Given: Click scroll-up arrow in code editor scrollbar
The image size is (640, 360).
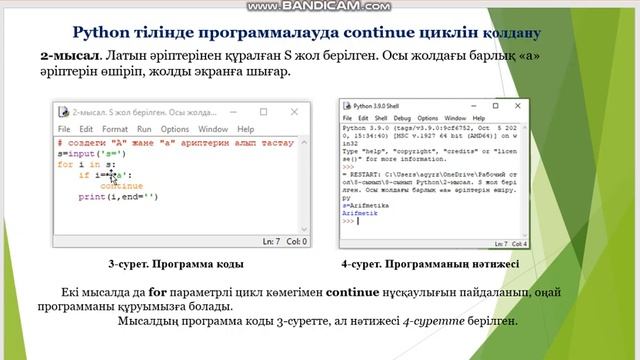Looking at the screenshot, I should click(304, 142).
